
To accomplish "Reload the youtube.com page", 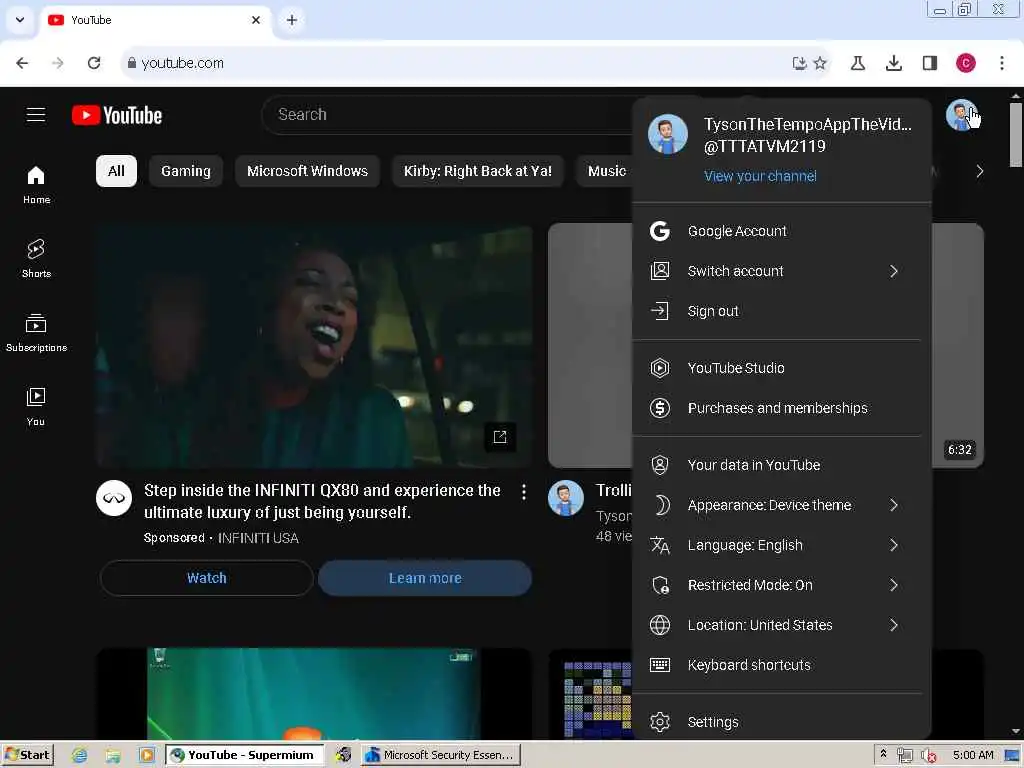I will click(94, 63).
